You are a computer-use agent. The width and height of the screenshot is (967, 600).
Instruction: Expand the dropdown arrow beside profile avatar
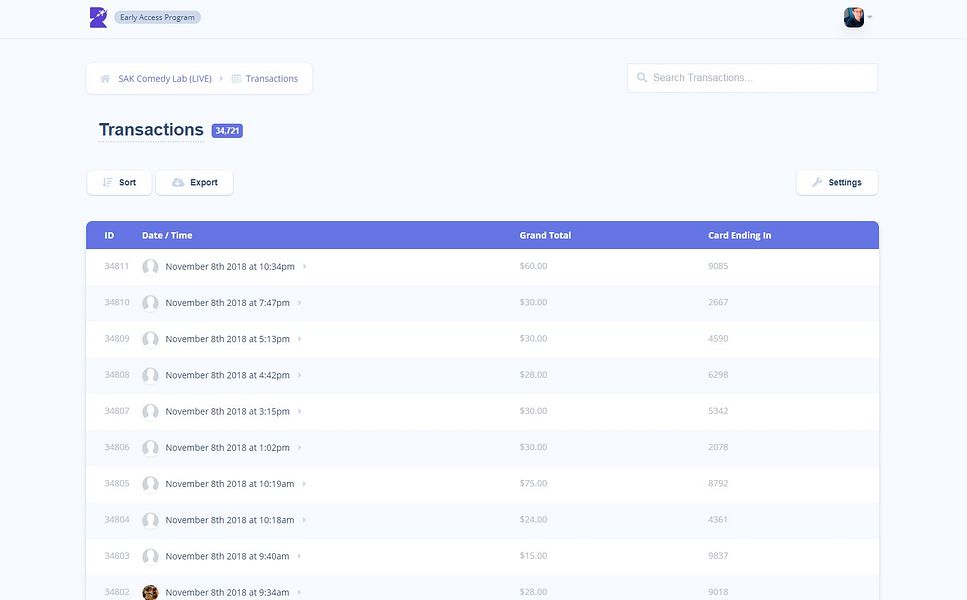pyautogui.click(x=870, y=17)
